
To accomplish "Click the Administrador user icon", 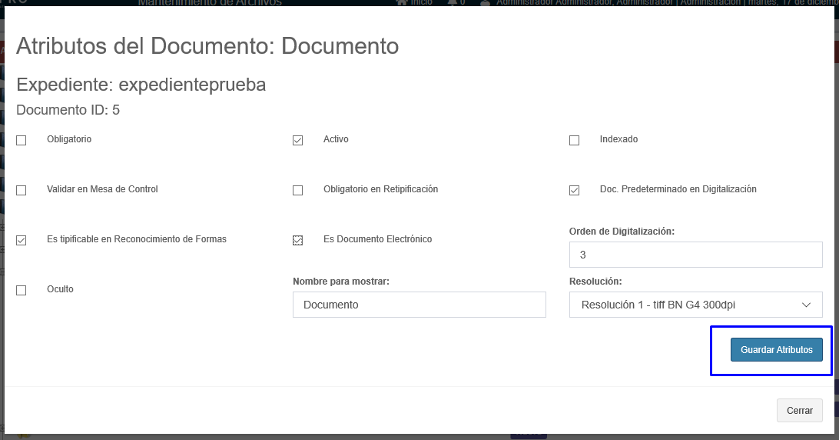I will click(x=486, y=3).
